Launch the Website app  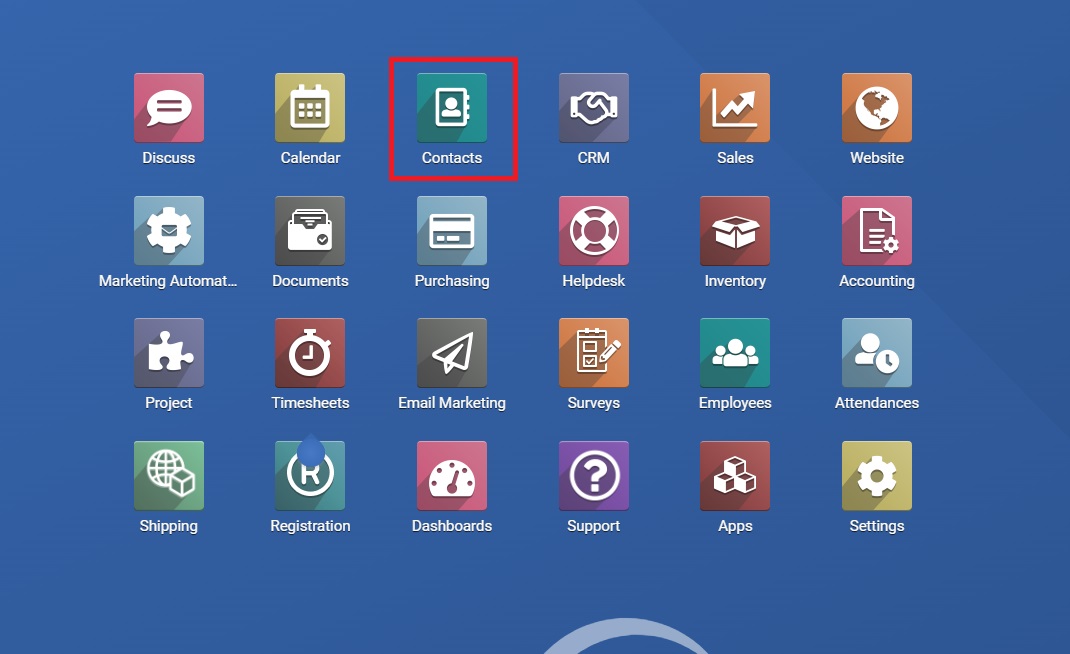(x=877, y=108)
